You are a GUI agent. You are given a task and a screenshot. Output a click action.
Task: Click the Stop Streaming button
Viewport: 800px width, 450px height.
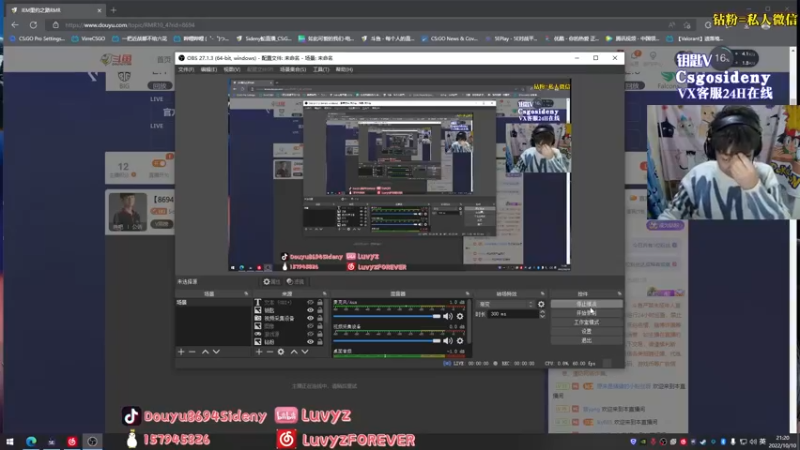pyautogui.click(x=586, y=304)
